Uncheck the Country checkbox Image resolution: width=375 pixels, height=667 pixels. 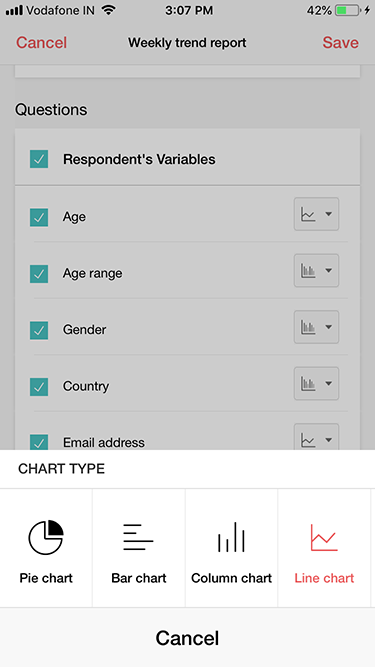tap(39, 387)
